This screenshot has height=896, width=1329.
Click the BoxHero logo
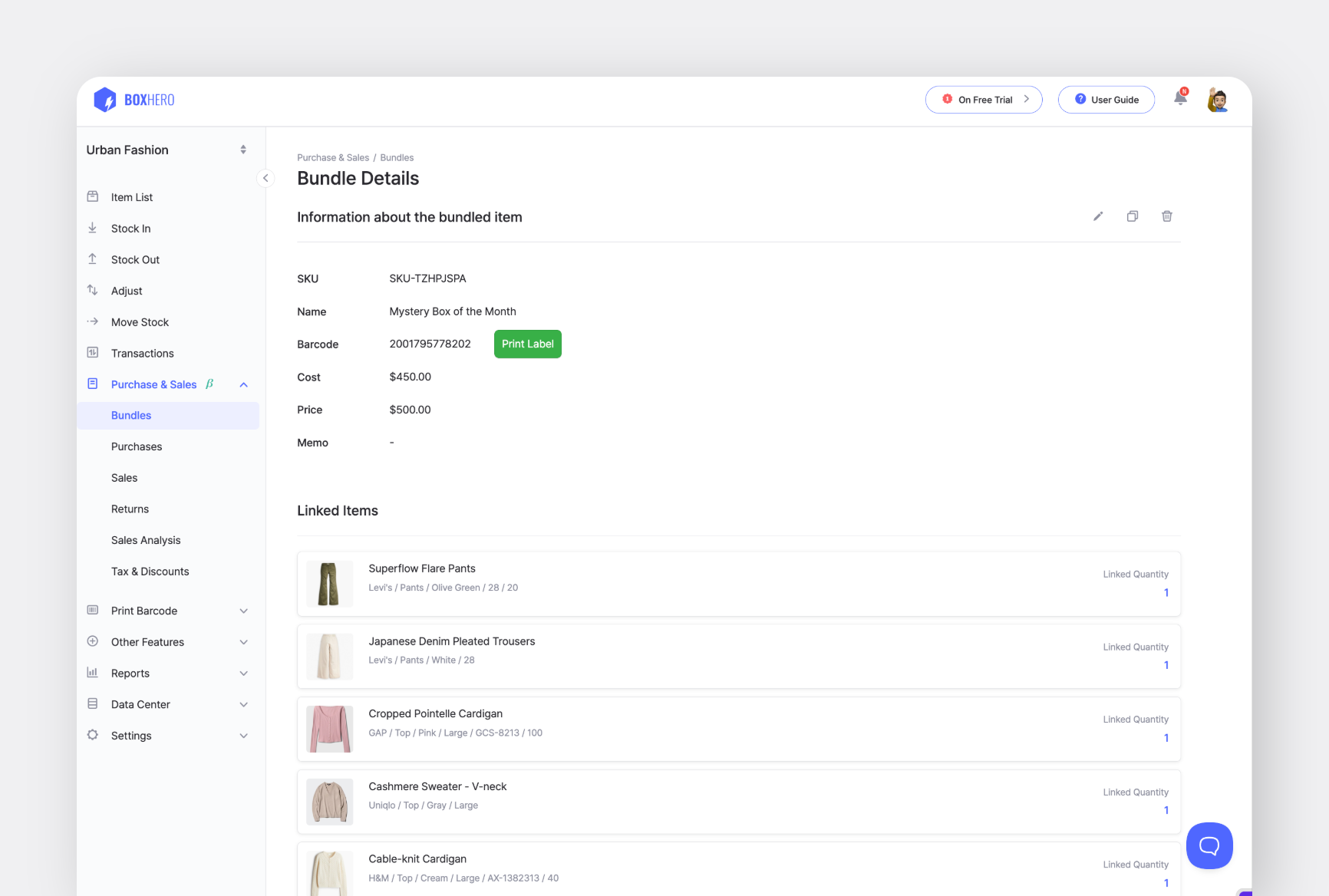tap(134, 99)
